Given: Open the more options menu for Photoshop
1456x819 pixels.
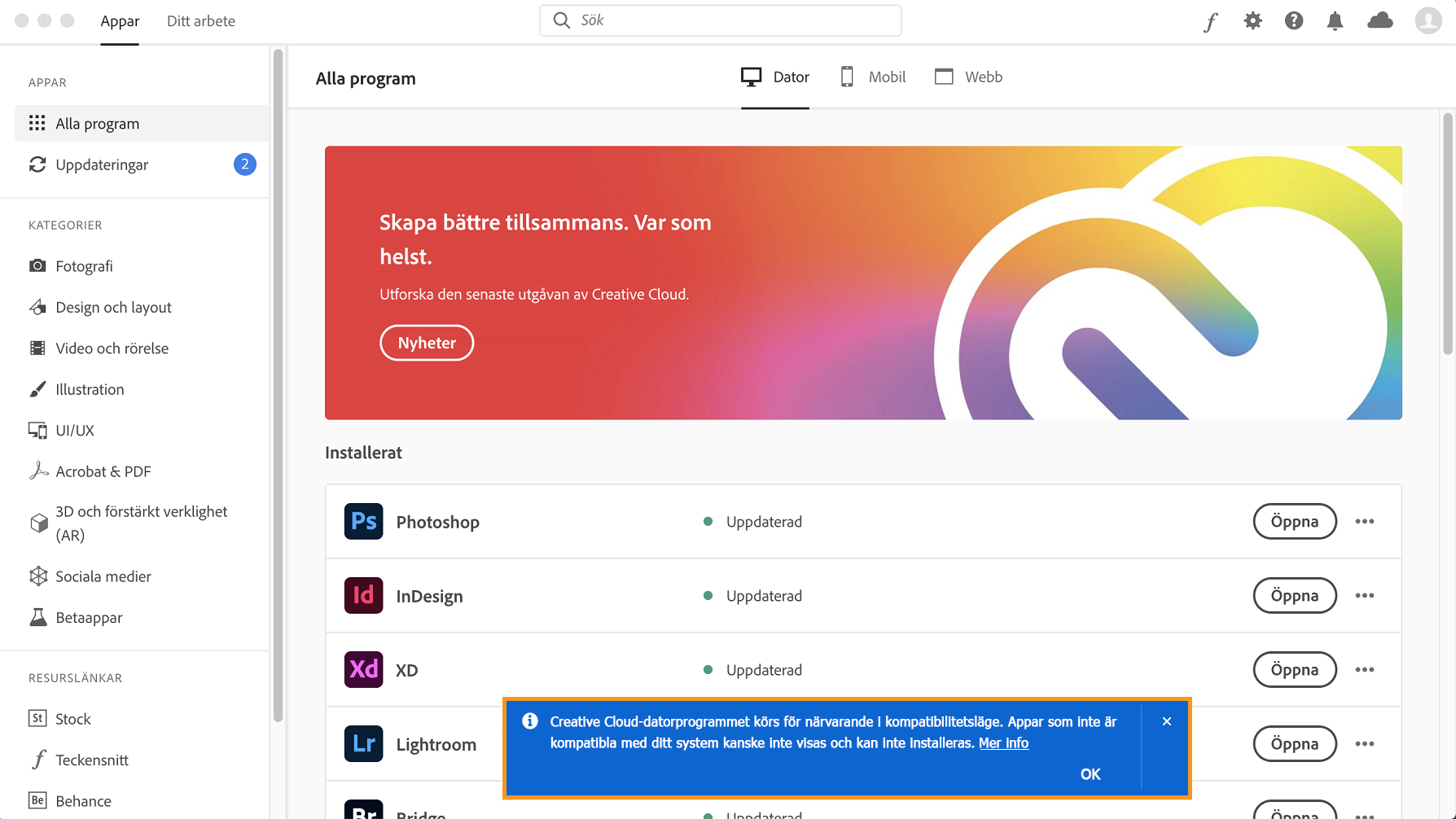Looking at the screenshot, I should (x=1365, y=521).
